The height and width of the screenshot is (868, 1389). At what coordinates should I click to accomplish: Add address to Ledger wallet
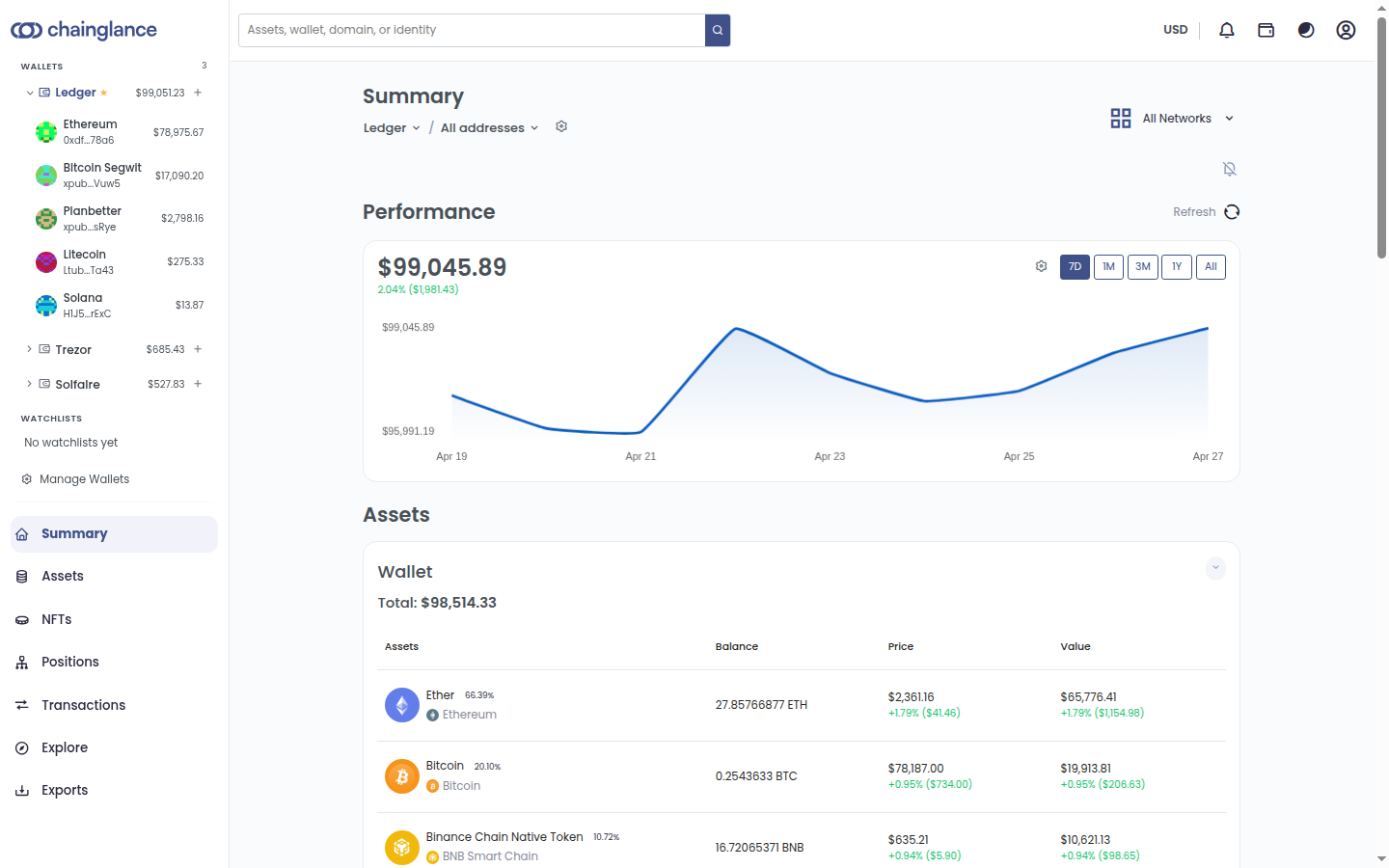click(198, 93)
